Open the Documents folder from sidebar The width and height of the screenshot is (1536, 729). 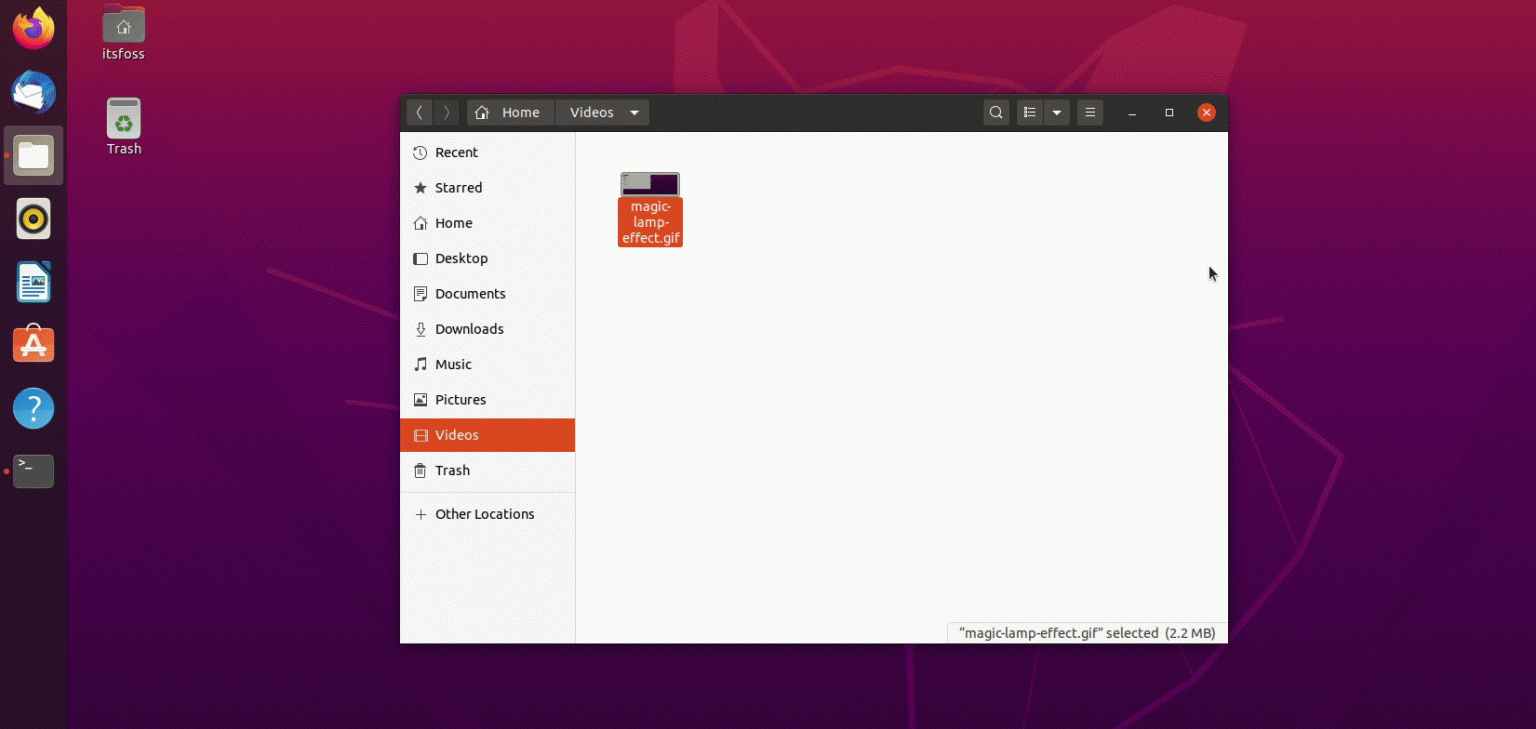pyautogui.click(x=469, y=293)
